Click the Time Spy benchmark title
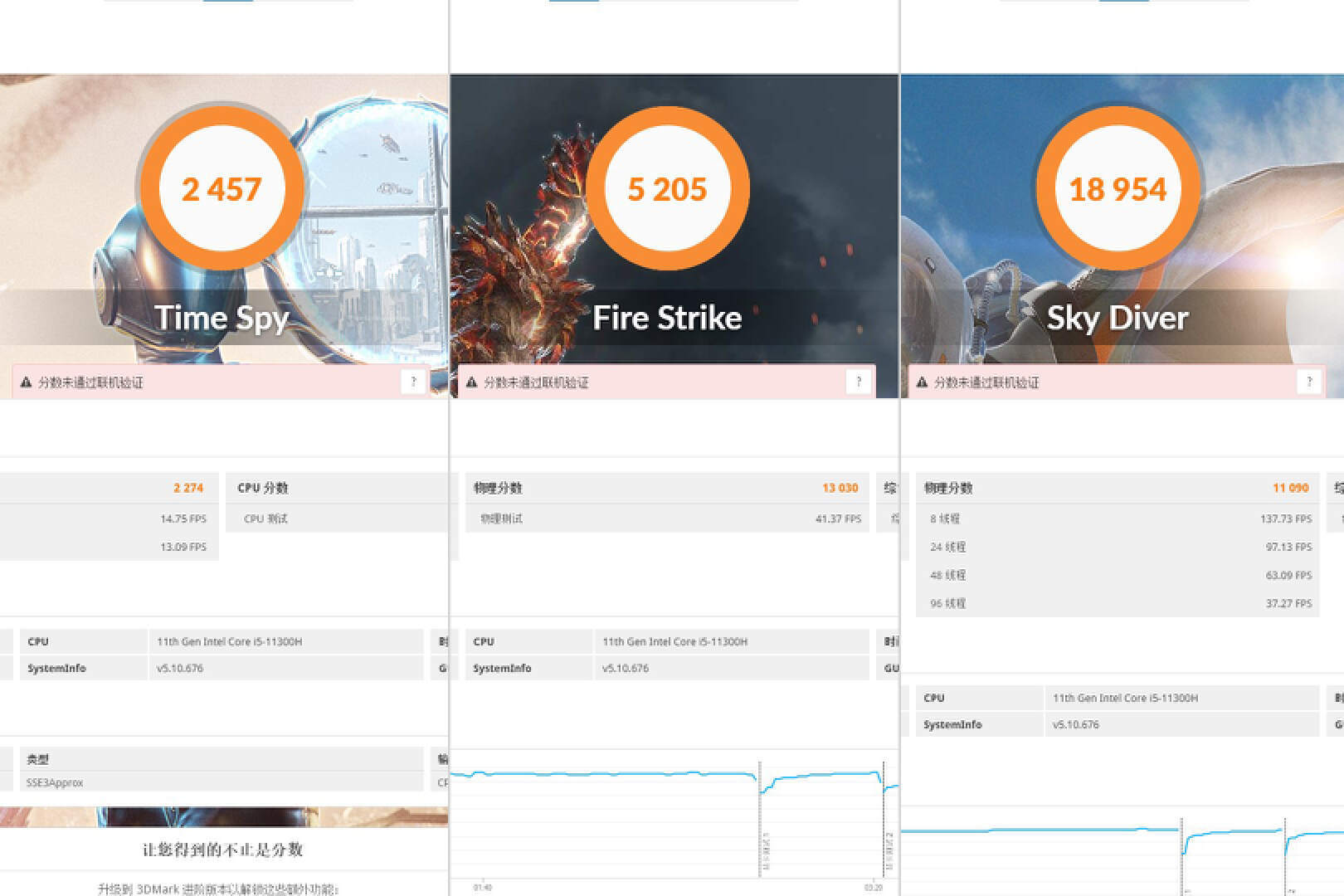 [222, 318]
